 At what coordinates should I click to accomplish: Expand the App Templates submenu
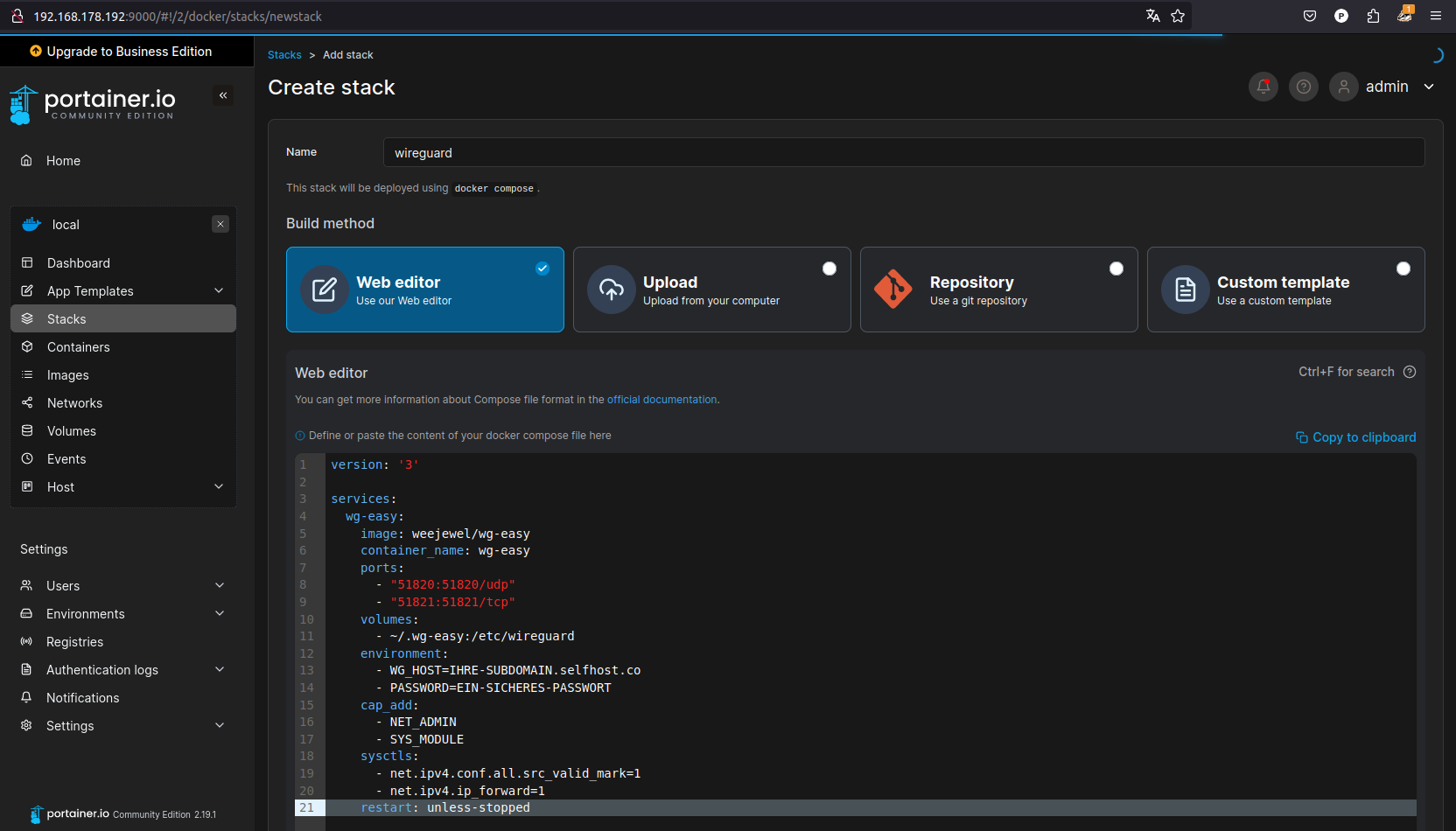pos(219,290)
